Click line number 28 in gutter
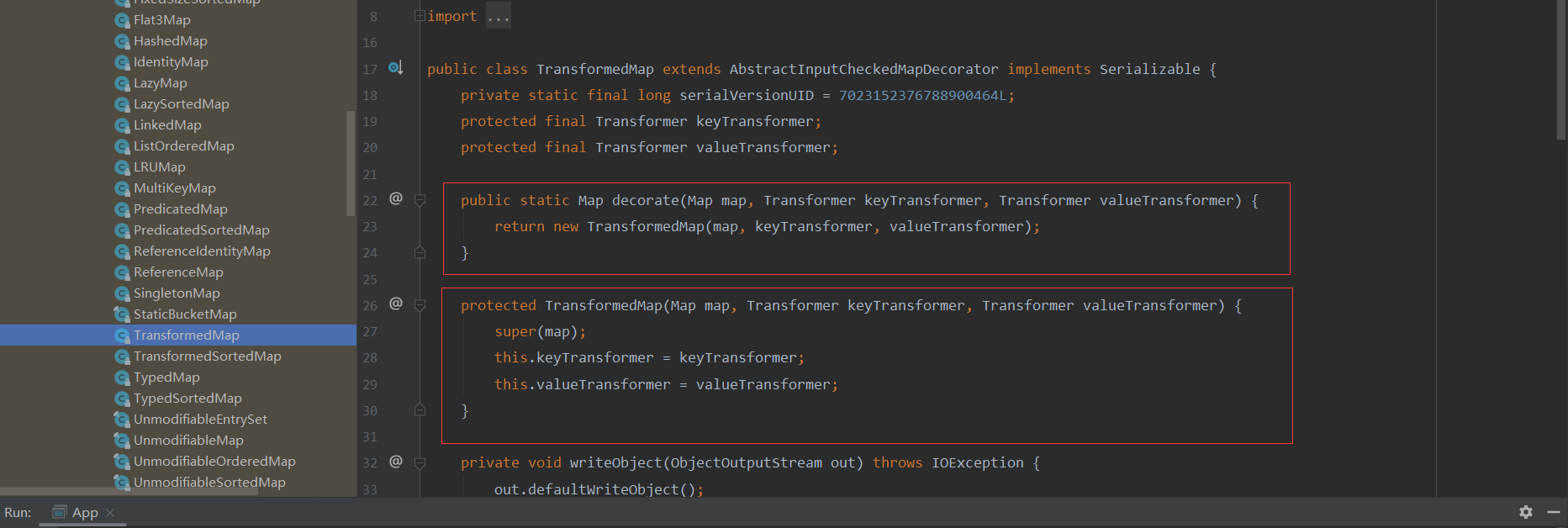 coord(370,358)
